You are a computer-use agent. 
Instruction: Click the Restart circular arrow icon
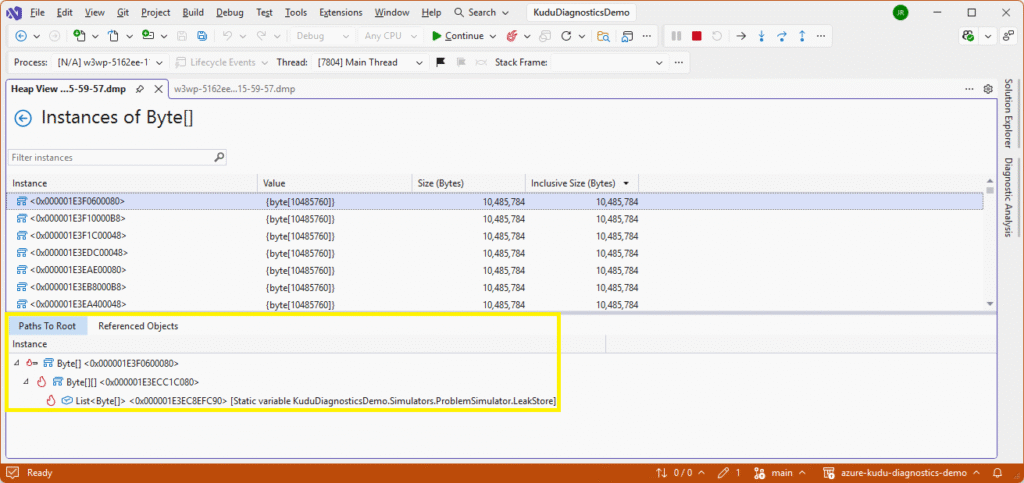click(566, 36)
